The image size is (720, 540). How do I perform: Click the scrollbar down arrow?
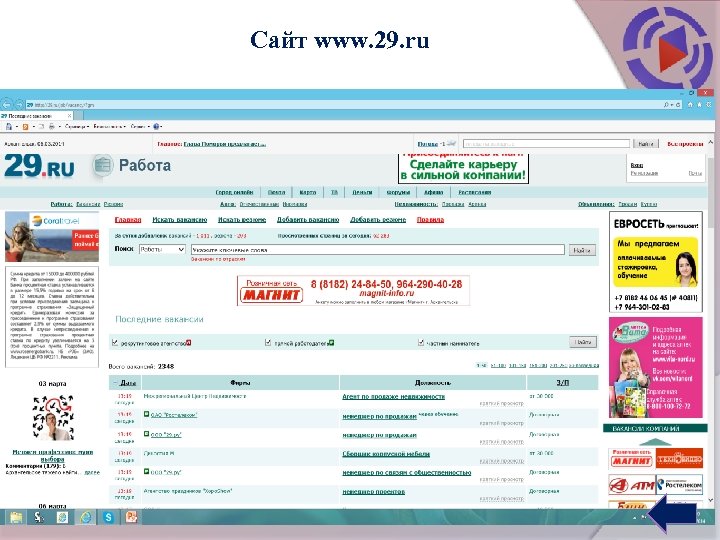point(710,501)
